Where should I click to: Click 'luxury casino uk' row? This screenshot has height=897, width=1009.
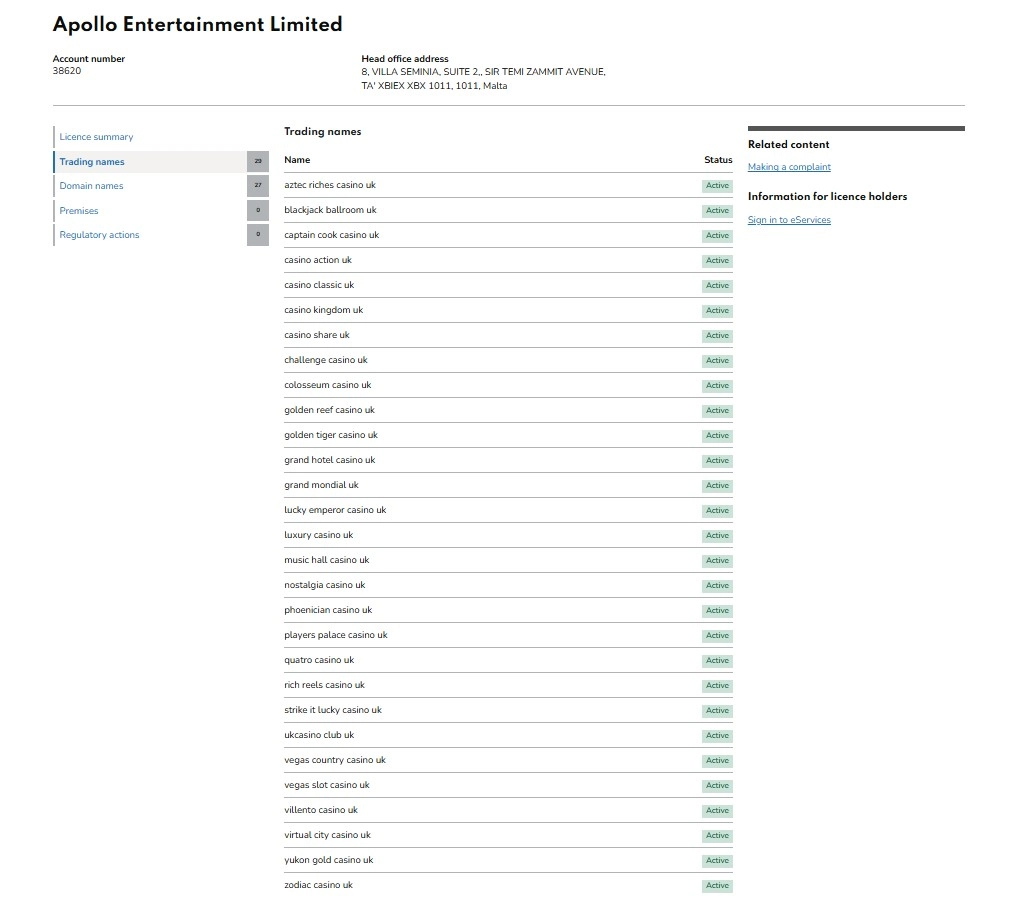[508, 535]
